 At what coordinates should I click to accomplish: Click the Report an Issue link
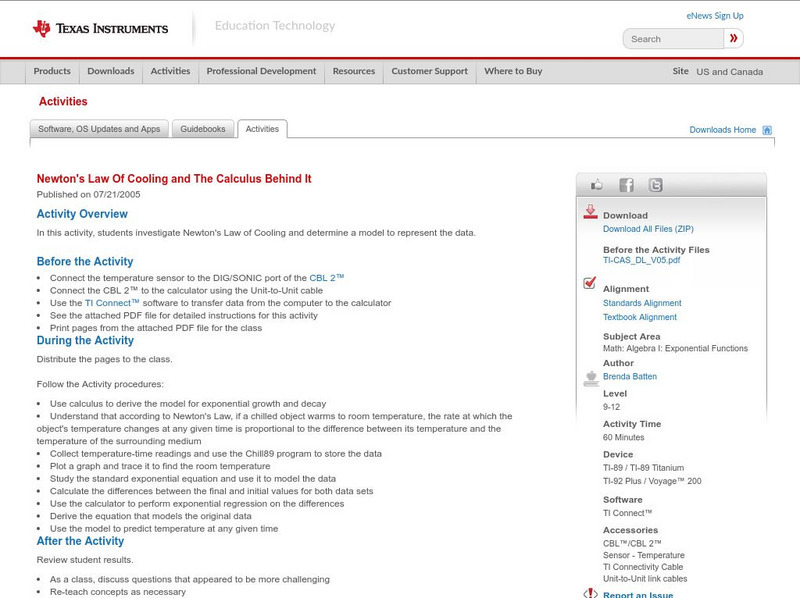click(638, 594)
